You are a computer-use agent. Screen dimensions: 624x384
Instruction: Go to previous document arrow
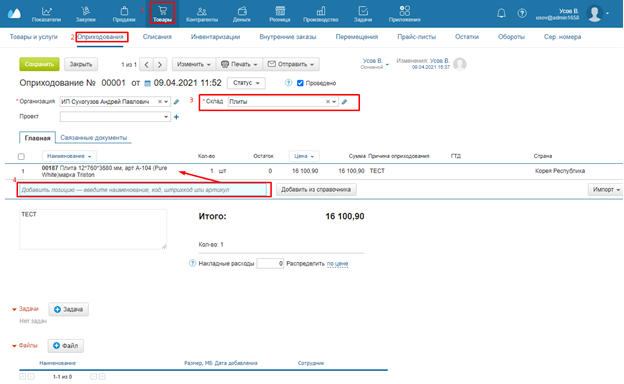(146, 64)
